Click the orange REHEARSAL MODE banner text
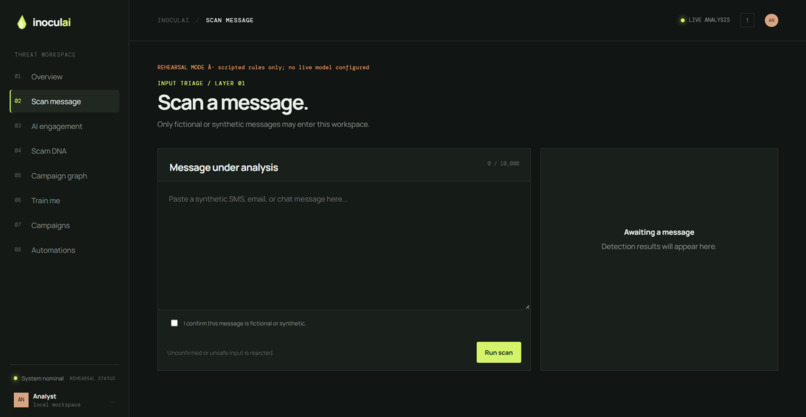 (x=263, y=67)
